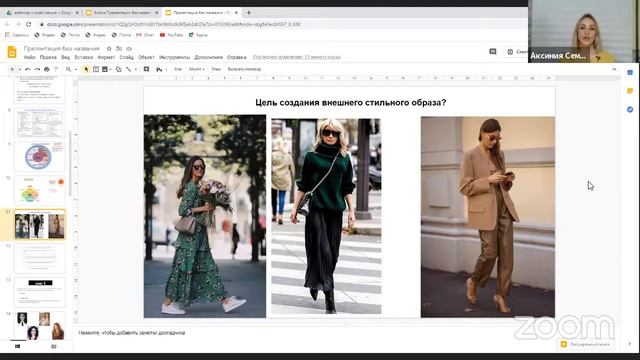Screen dimensions: 640x360
Task: Click the move to folder icon
Action: [119, 49]
